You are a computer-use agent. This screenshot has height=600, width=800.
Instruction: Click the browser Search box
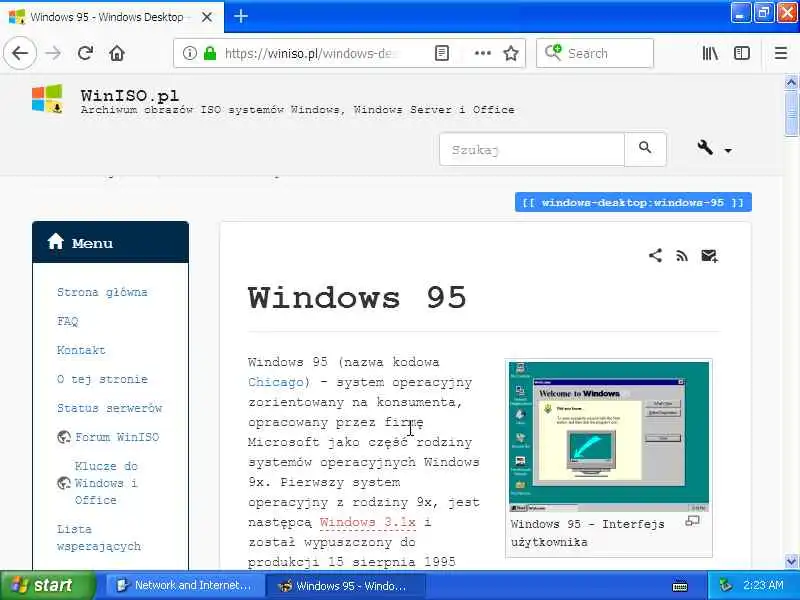coord(594,53)
